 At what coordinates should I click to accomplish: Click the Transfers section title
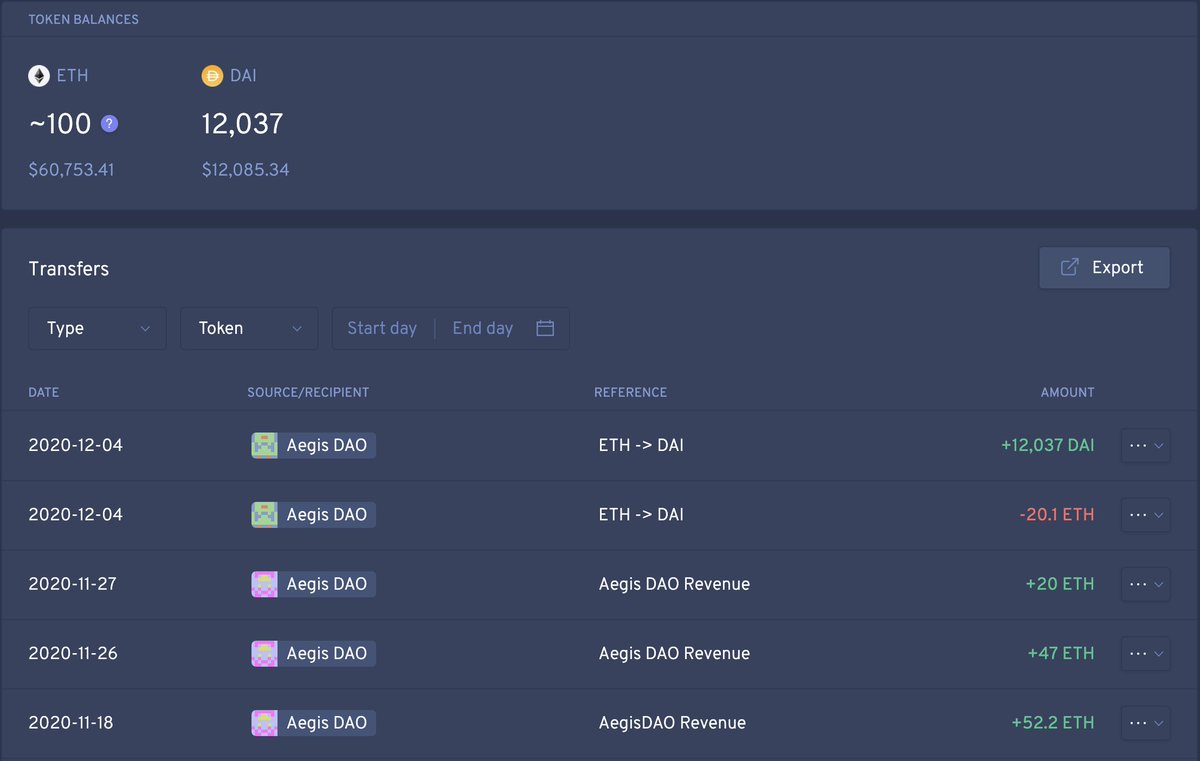(69, 269)
